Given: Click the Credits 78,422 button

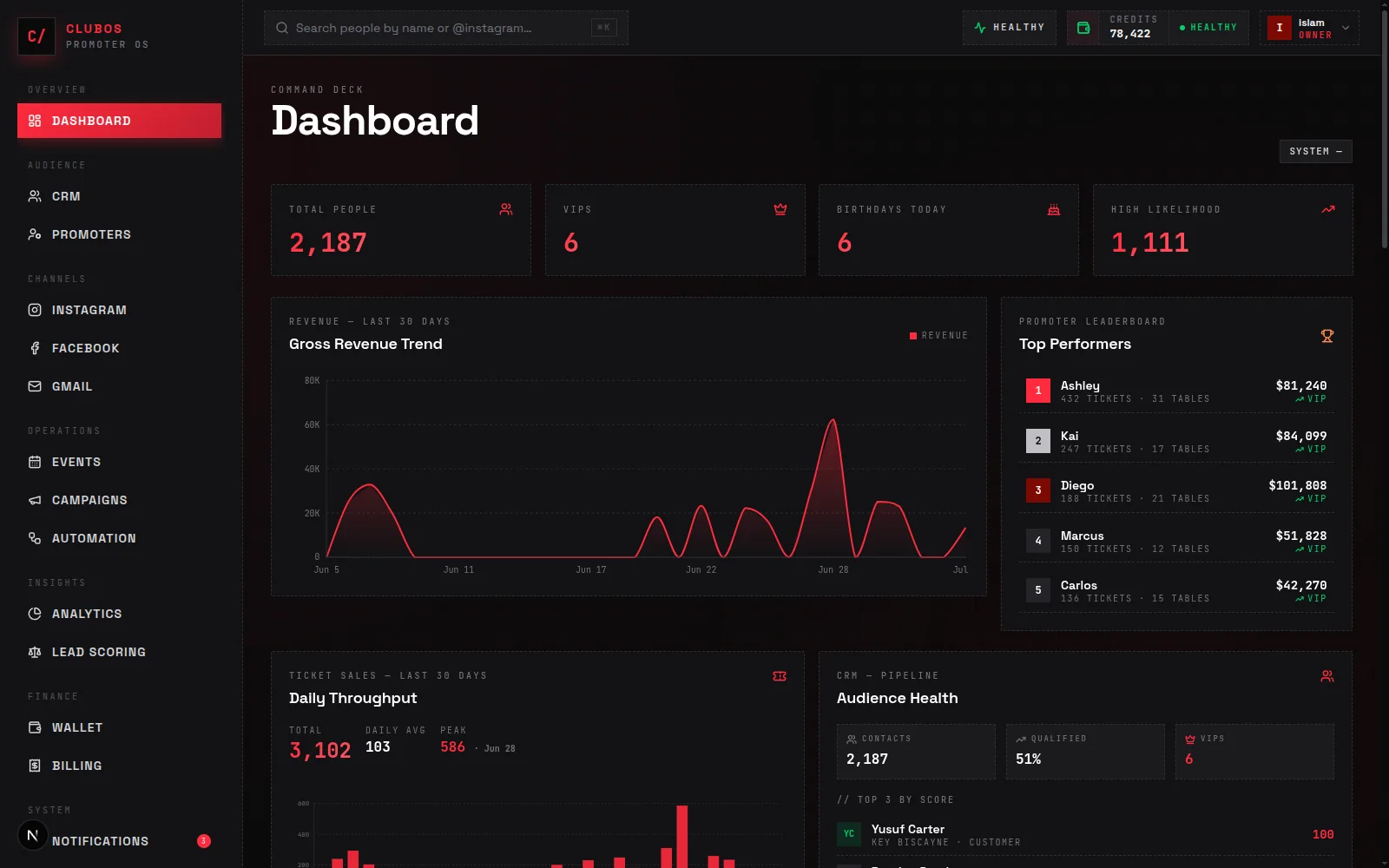Looking at the screenshot, I should 1158,28.
